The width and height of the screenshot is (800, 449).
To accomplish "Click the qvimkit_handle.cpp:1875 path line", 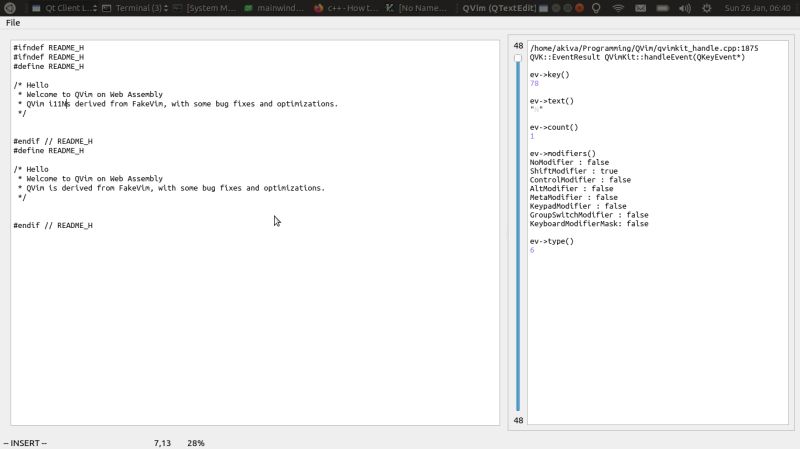I will click(x=644, y=48).
